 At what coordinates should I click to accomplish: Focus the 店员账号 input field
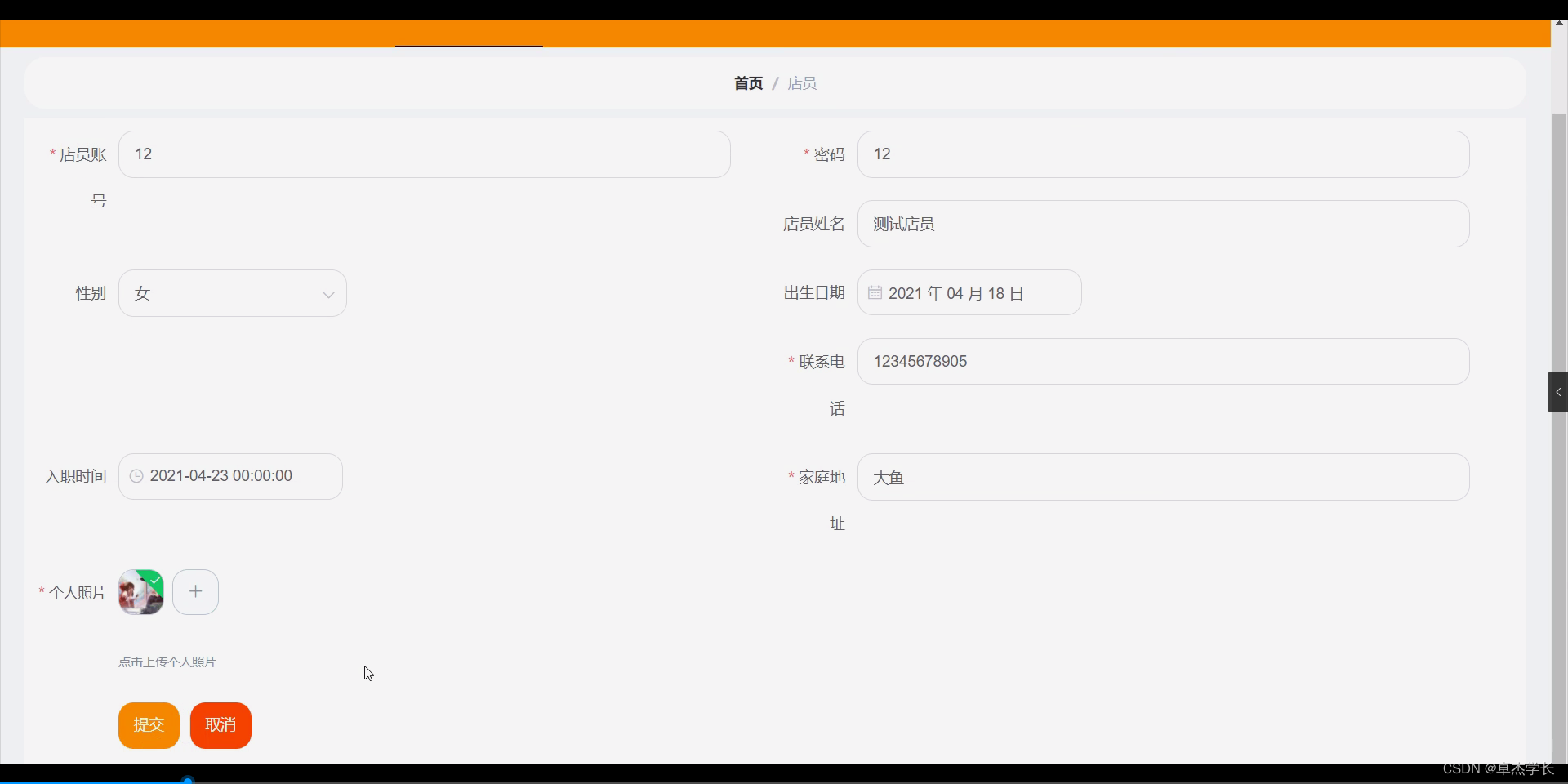tap(425, 154)
